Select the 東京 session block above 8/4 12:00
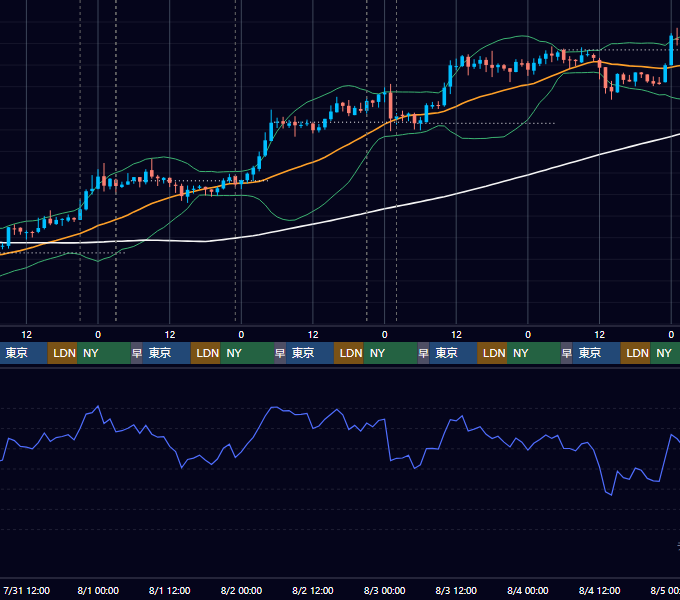The width and height of the screenshot is (680, 600). [x=596, y=353]
